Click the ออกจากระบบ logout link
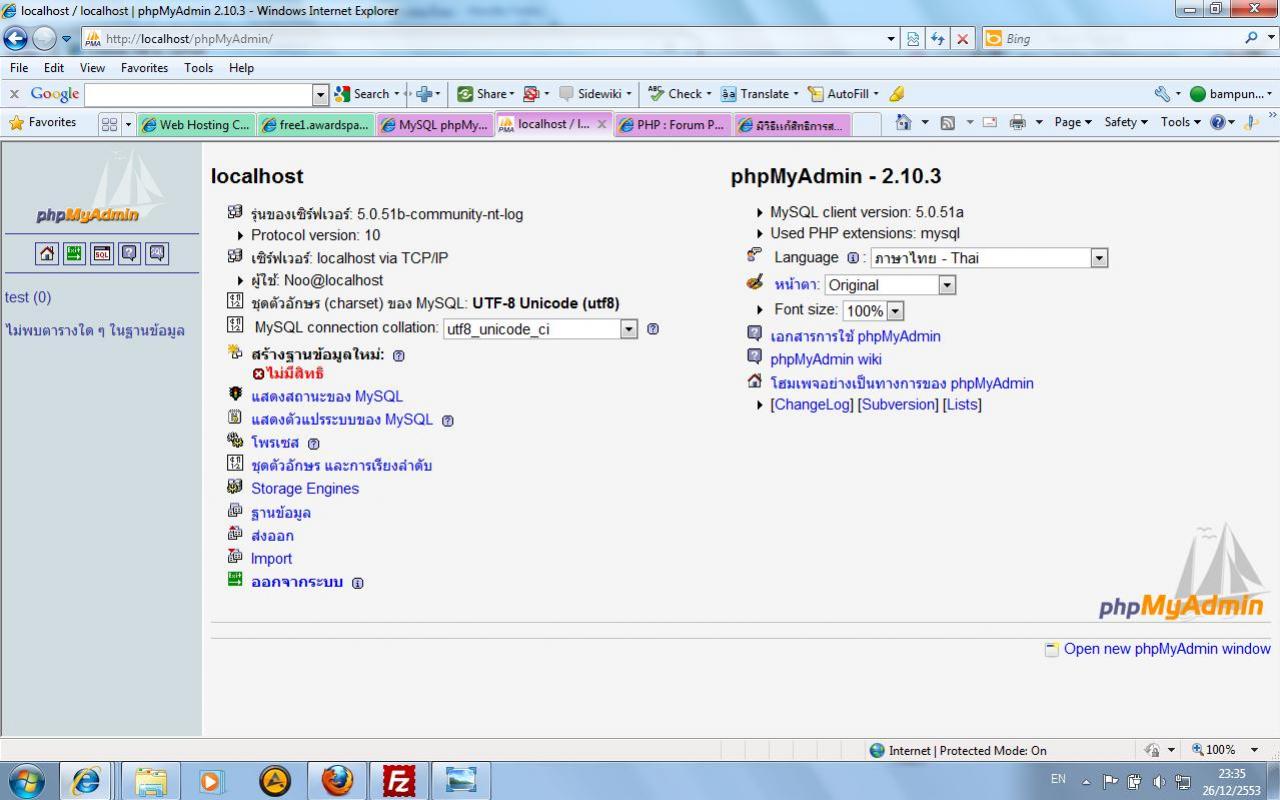The image size is (1280, 800). [297, 582]
